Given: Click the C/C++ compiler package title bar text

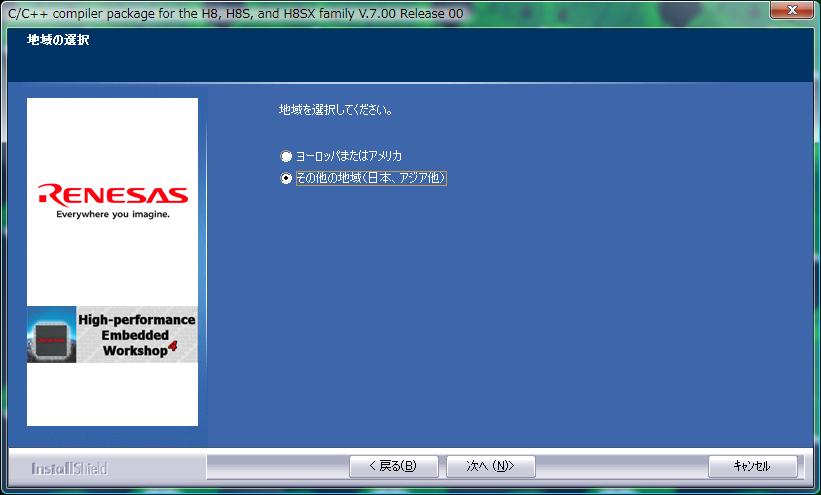Looking at the screenshot, I should coord(235,14).
